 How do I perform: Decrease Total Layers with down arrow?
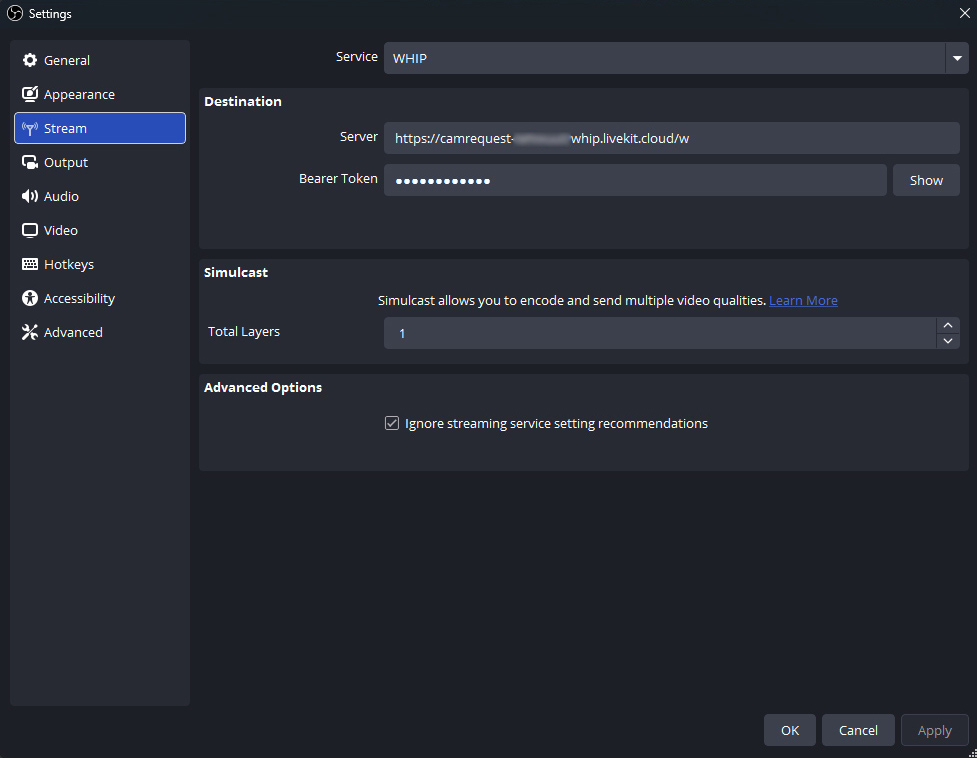[948, 341]
